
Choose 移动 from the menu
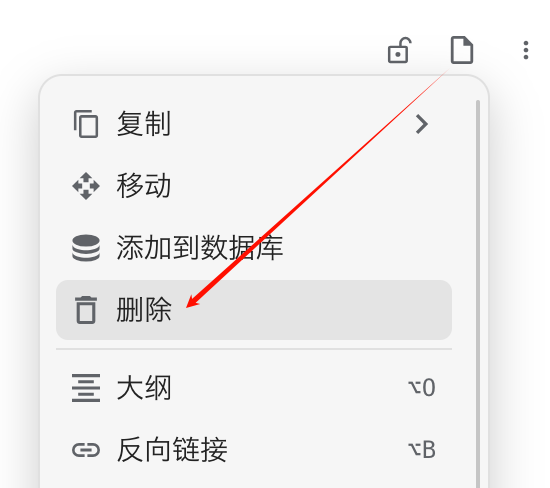254,186
